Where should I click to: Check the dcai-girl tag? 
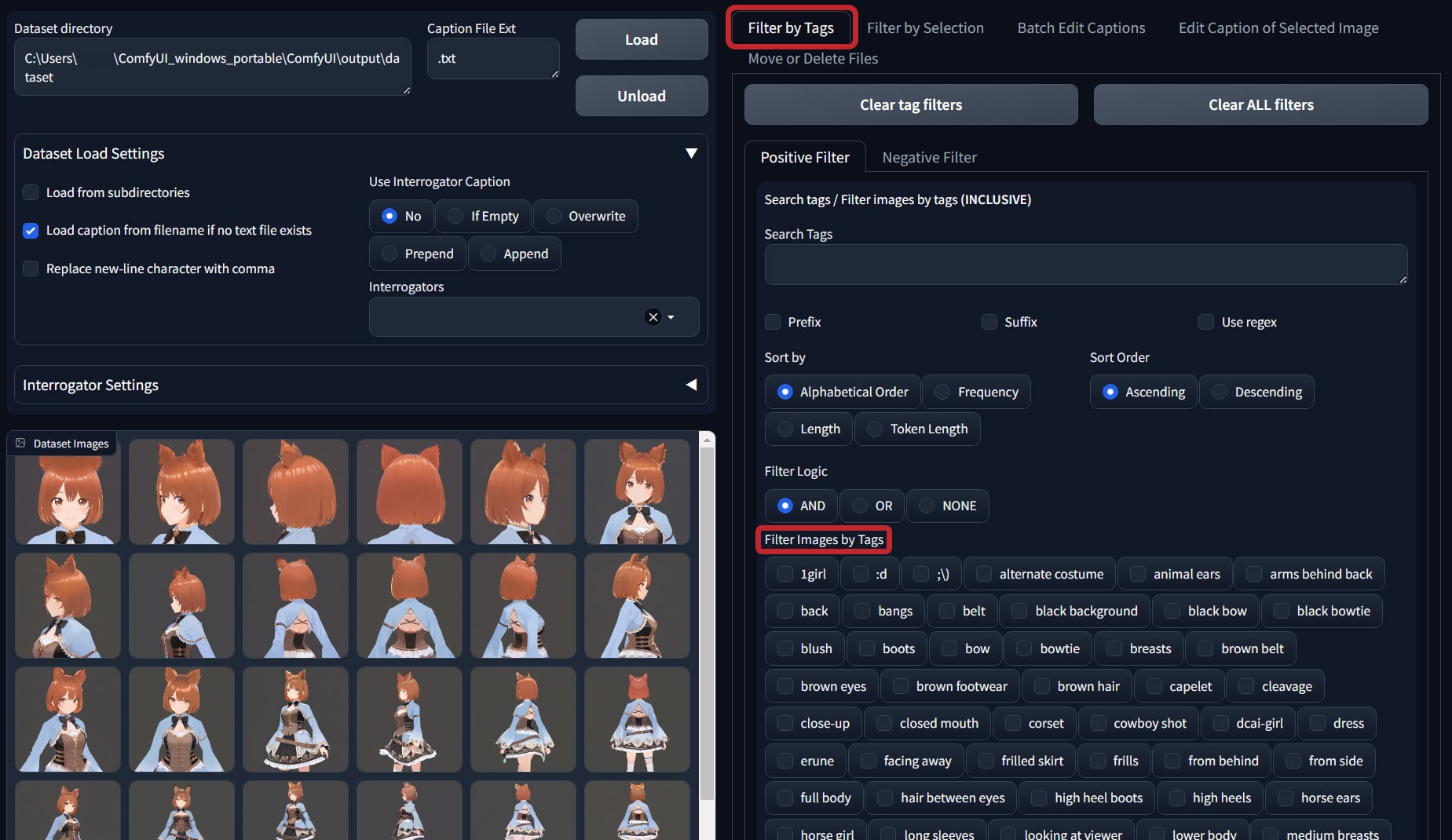(x=1220, y=723)
